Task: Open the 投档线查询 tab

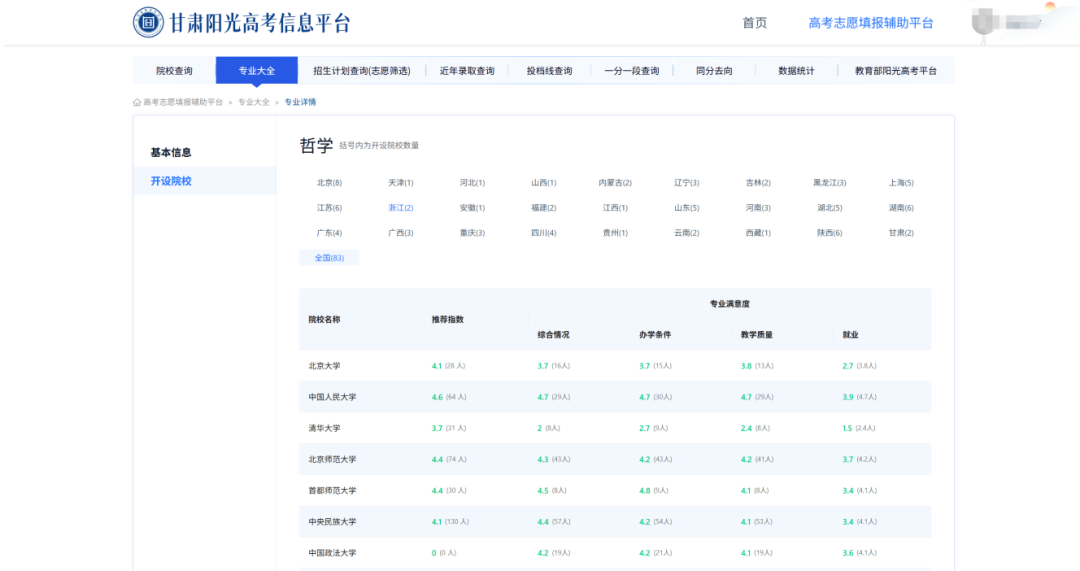Action: pyautogui.click(x=550, y=70)
